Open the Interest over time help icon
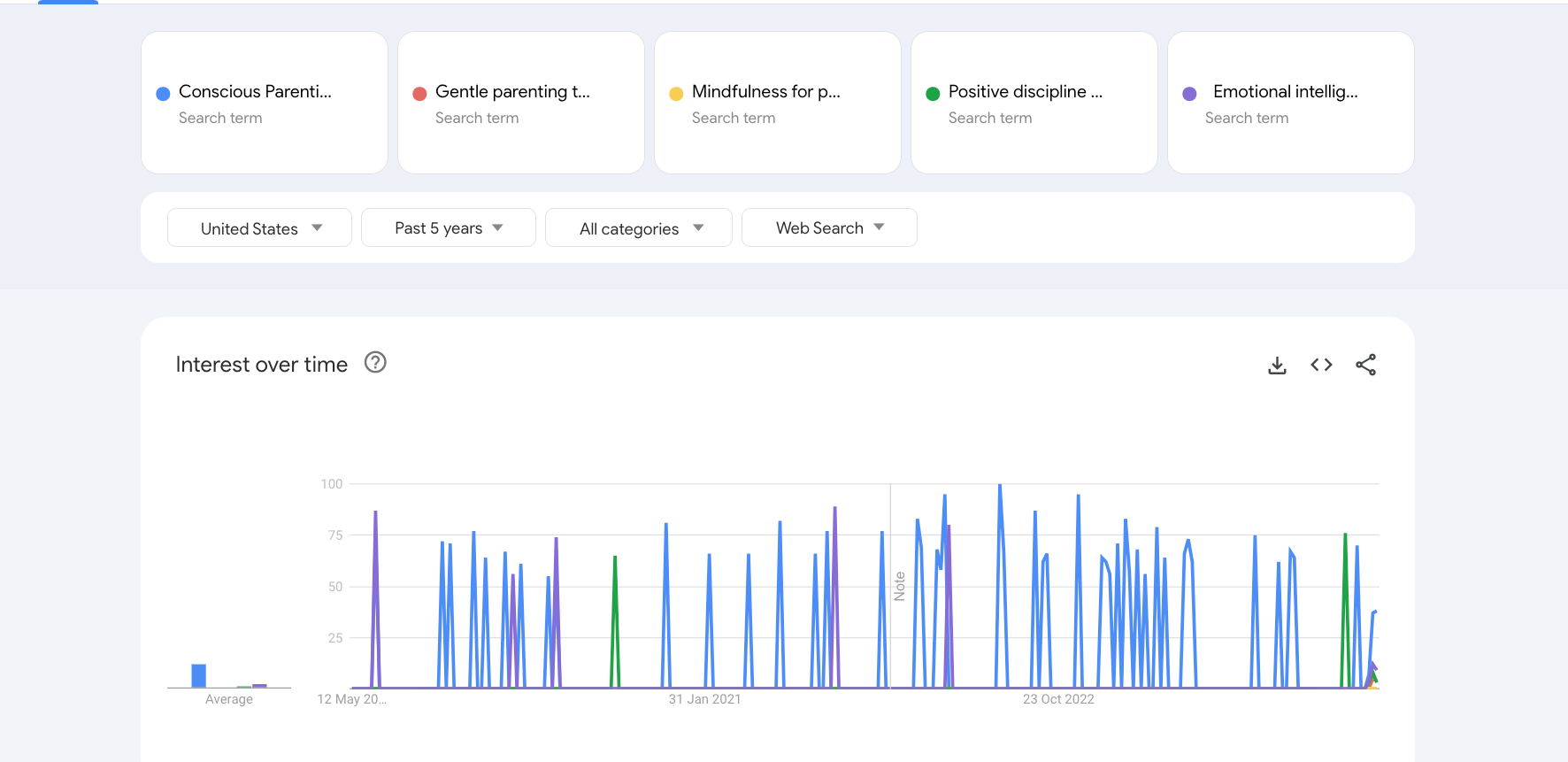 pyautogui.click(x=375, y=363)
